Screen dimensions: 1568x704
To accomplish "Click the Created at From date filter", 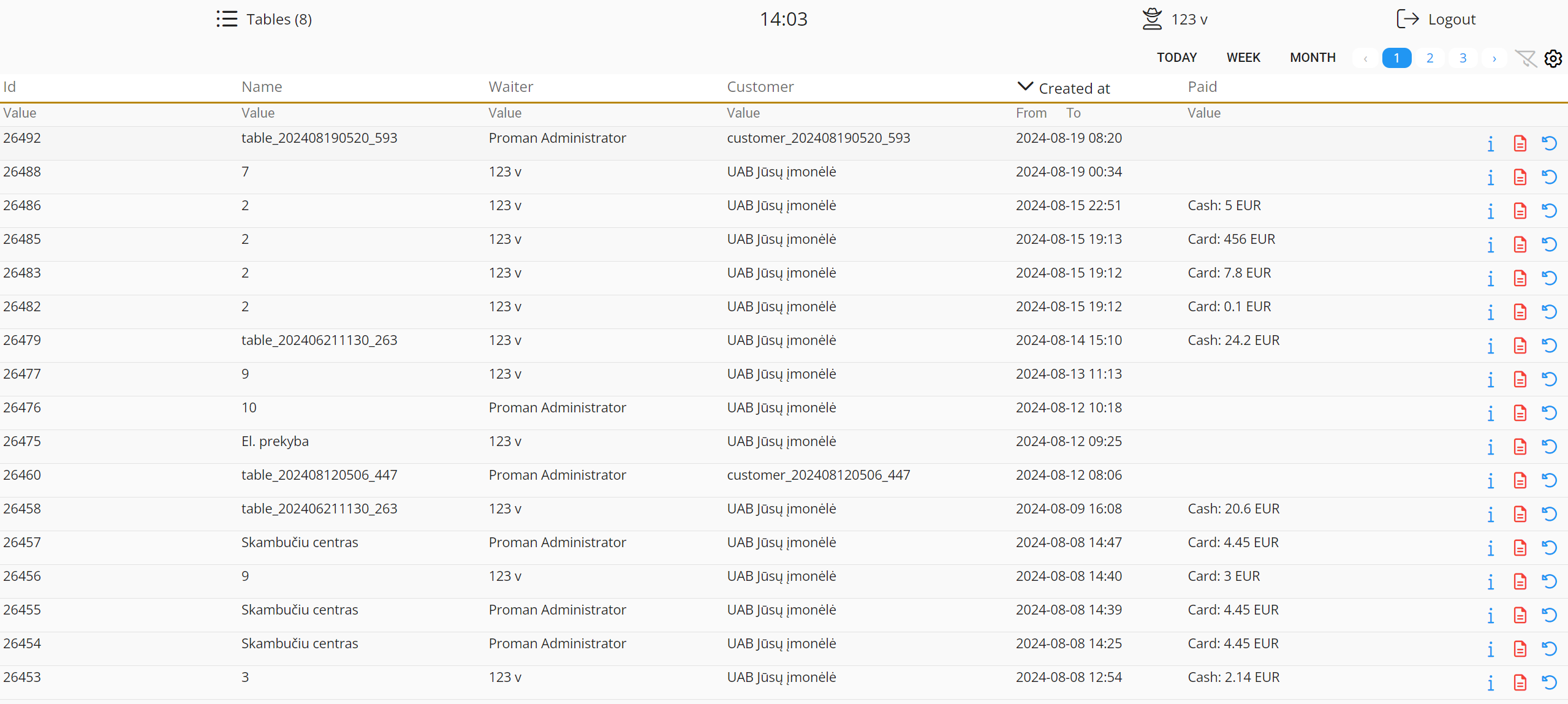I will [x=1031, y=113].
